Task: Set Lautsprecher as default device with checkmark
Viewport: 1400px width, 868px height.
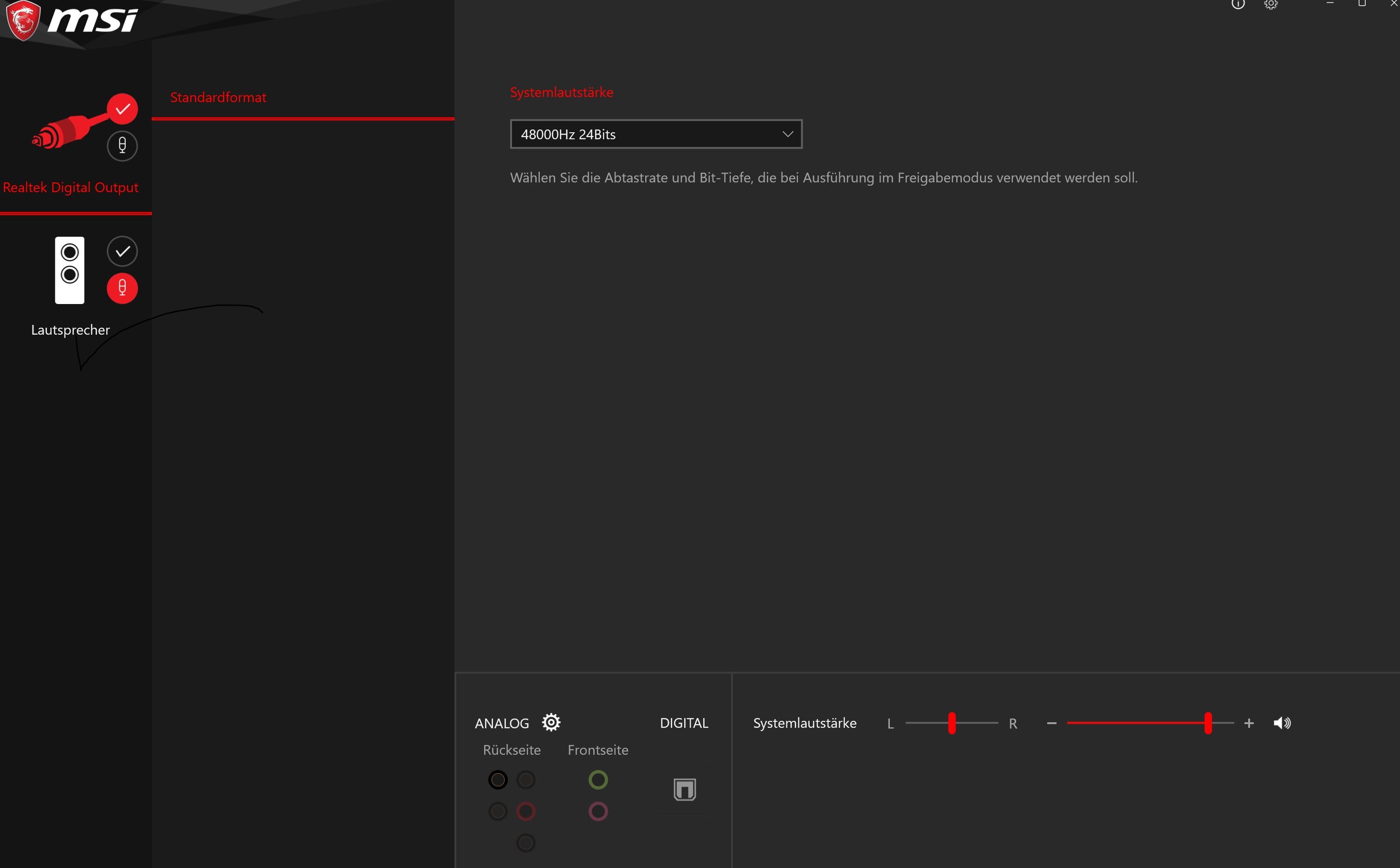Action: (x=122, y=252)
